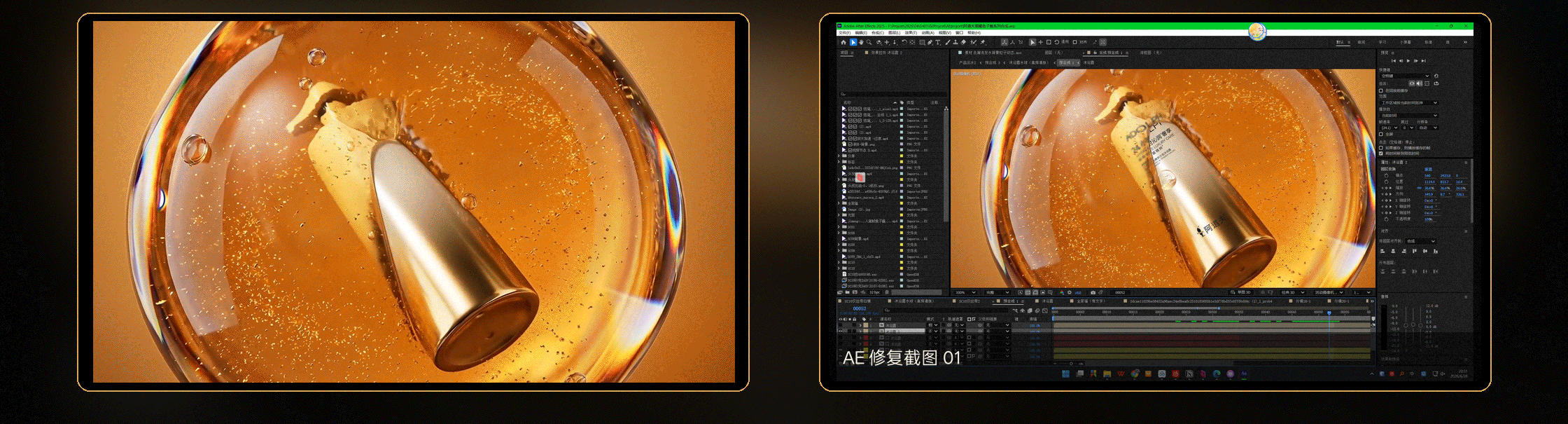Select the Zoom magnifier tool
The width and height of the screenshot is (1568, 424).
pos(869,42)
